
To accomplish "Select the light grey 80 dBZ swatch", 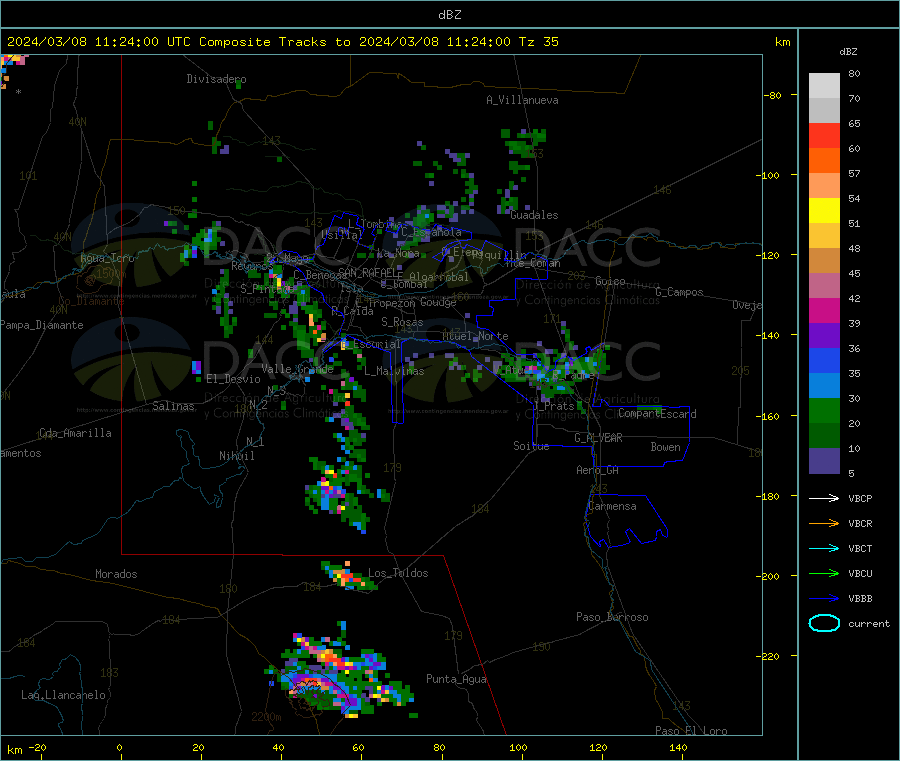I will 824,86.
